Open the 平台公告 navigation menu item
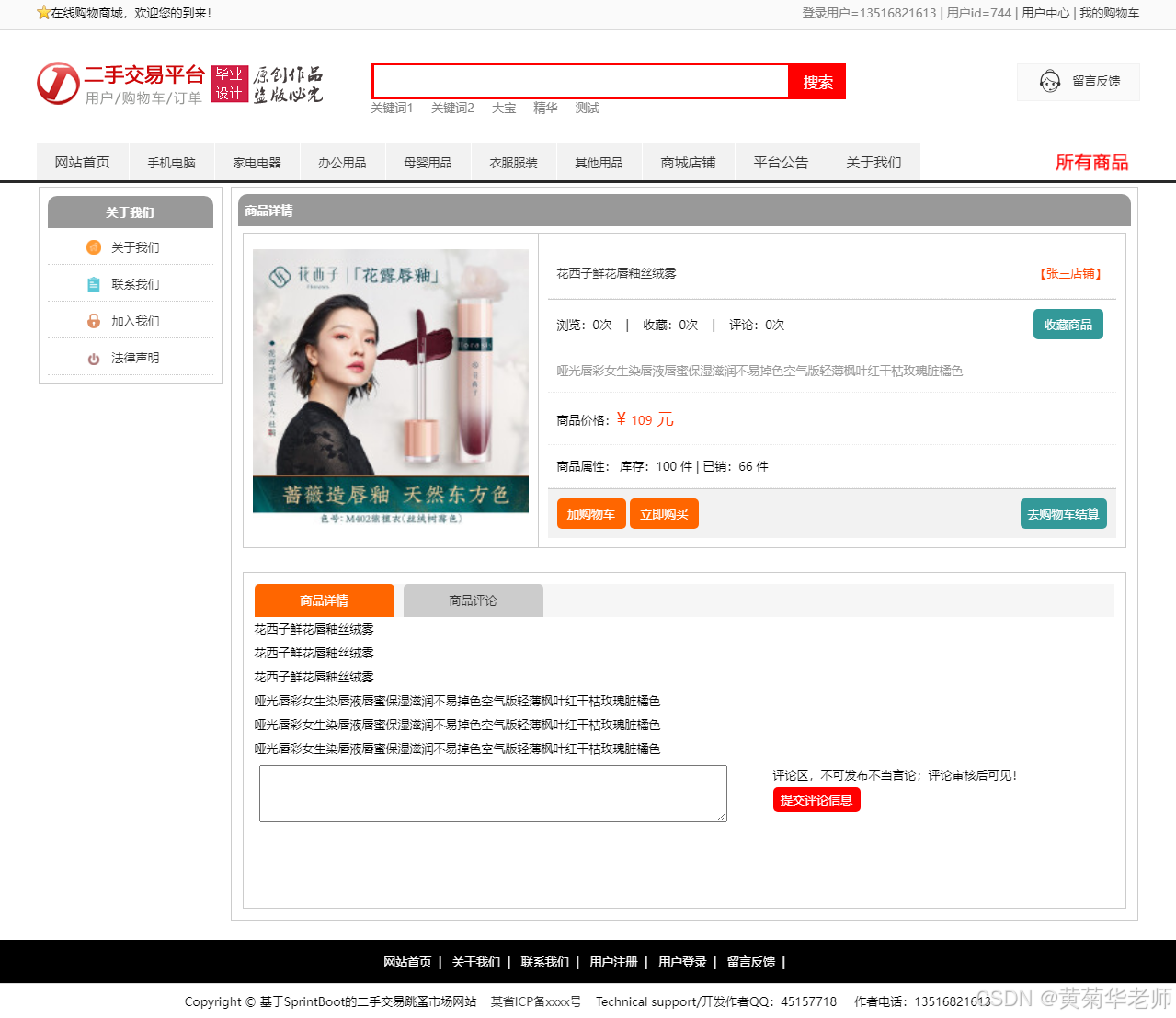Image resolution: width=1176 pixels, height=1018 pixels. [x=781, y=161]
